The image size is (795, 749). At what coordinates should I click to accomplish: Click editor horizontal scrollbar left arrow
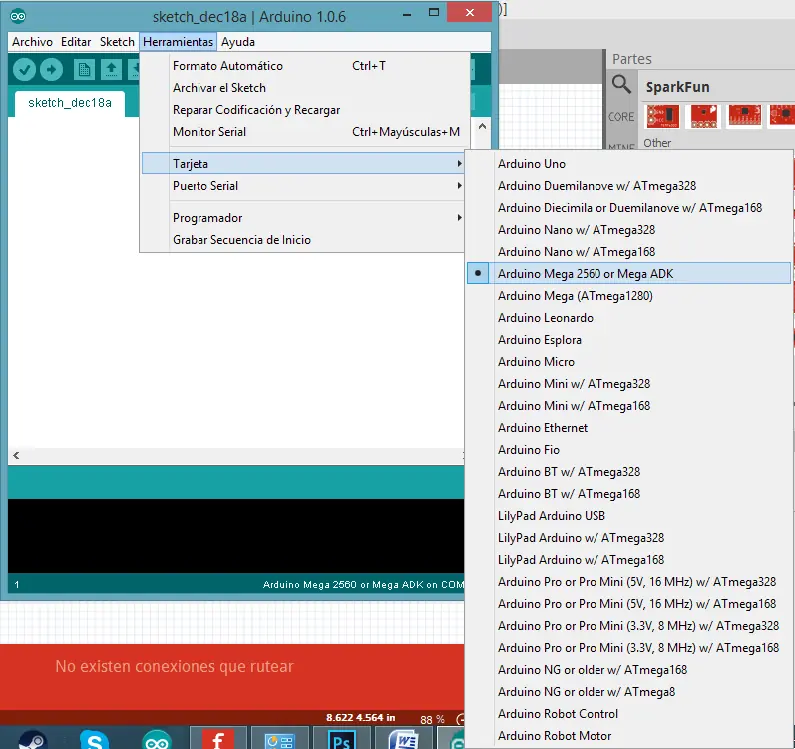pyautogui.click(x=16, y=455)
